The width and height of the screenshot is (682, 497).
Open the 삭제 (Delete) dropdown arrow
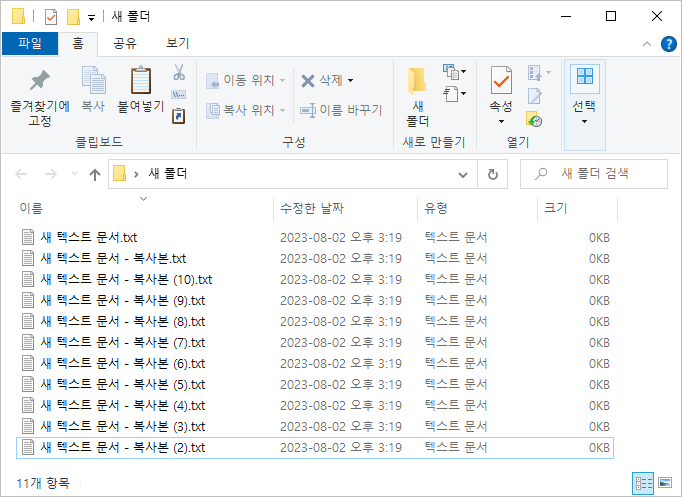351,80
